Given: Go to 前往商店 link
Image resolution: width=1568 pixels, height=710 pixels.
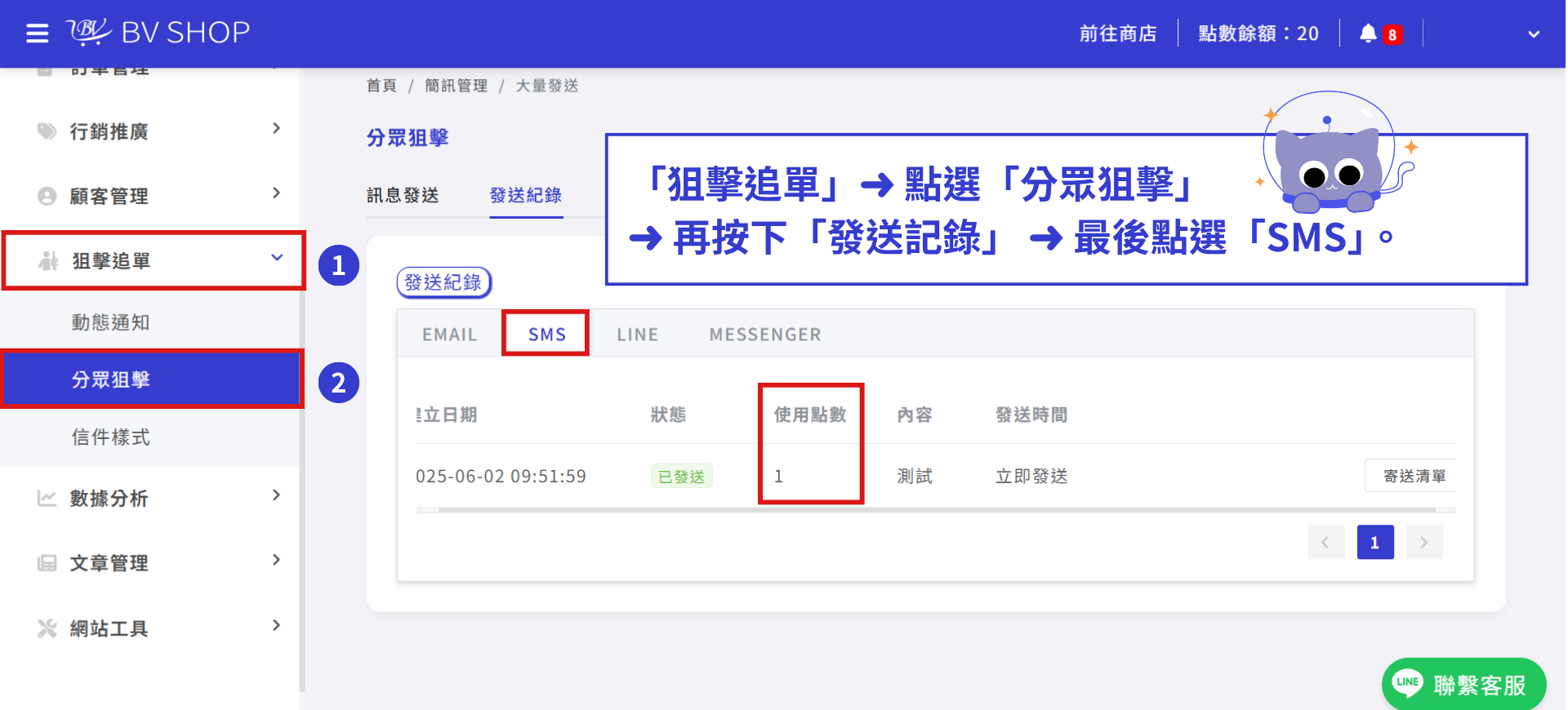Looking at the screenshot, I should tap(1118, 33).
